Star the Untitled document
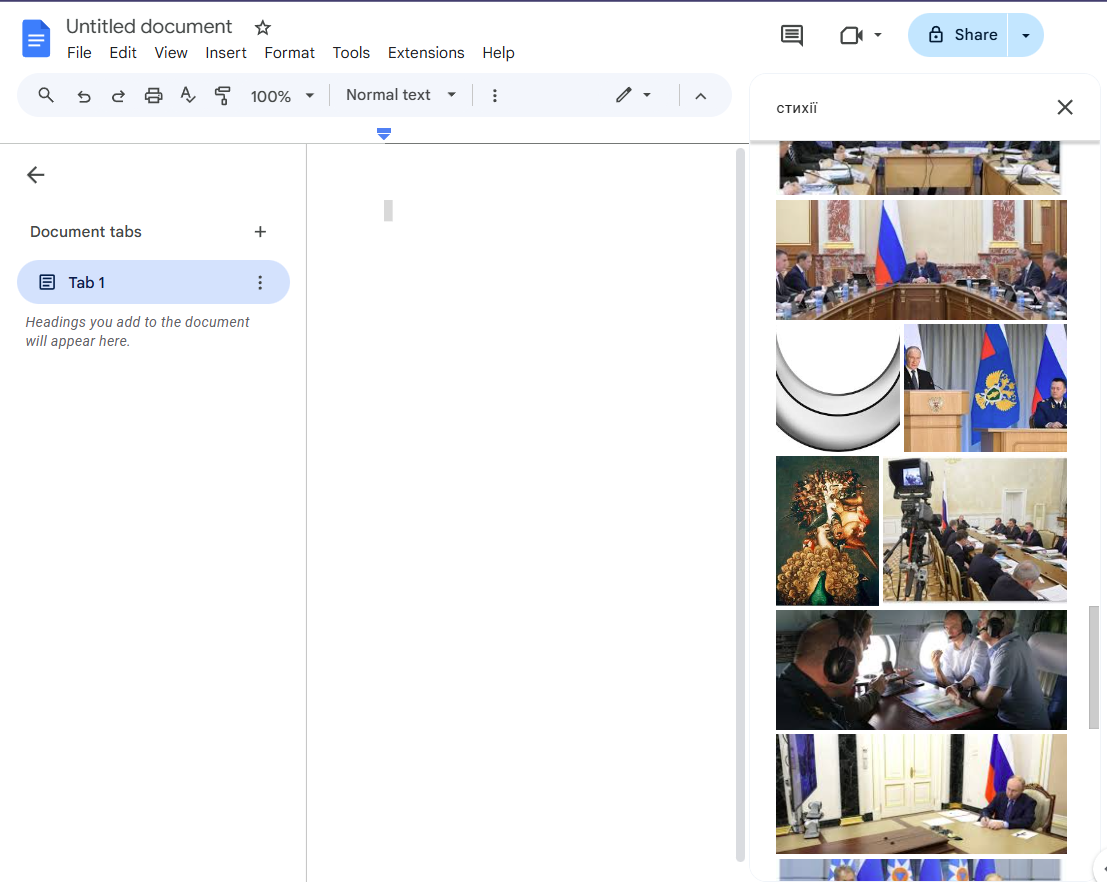This screenshot has height=882, width=1107. (x=263, y=28)
